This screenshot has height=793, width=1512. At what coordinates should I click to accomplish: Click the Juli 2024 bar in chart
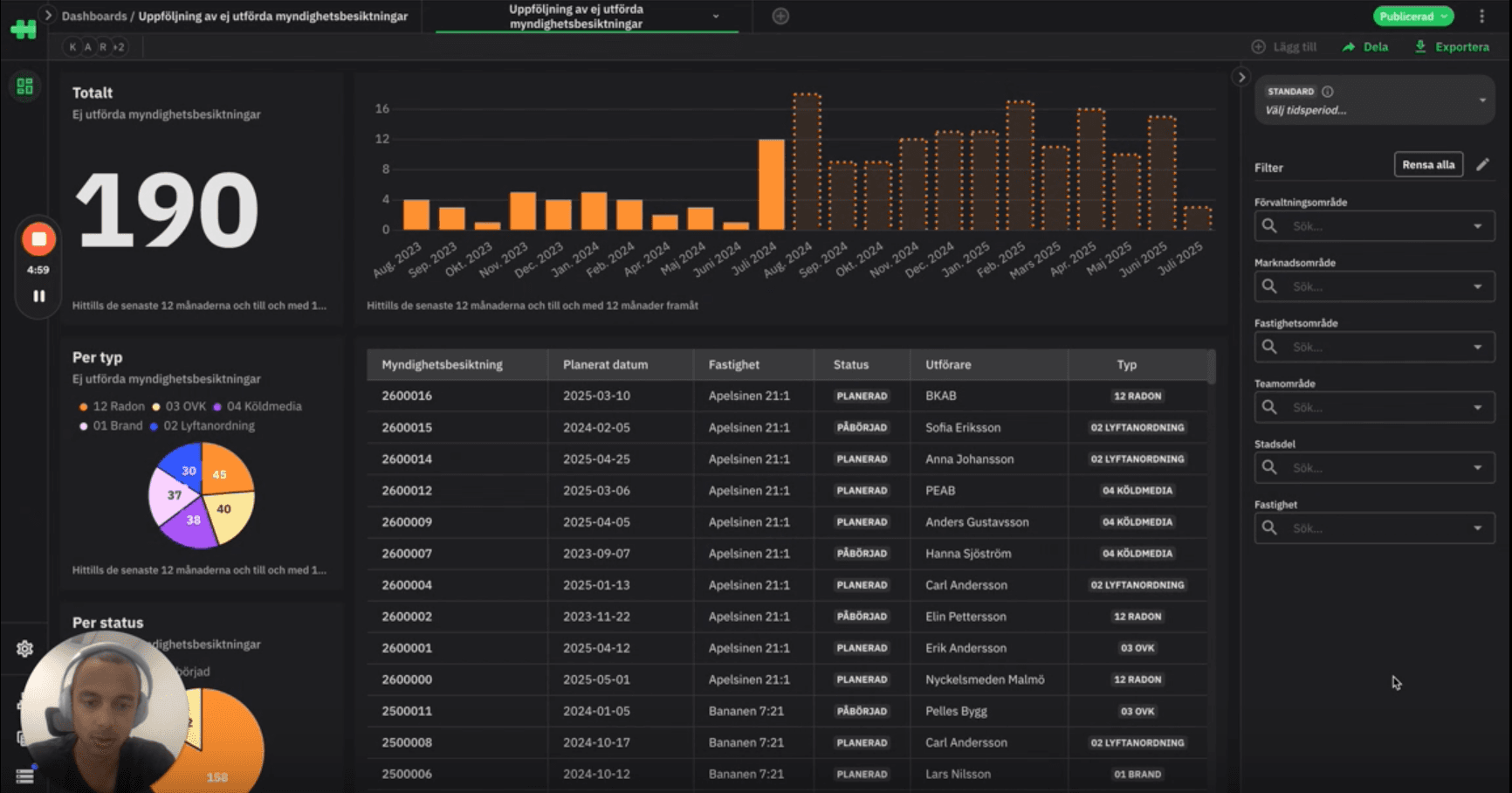[x=772, y=184]
